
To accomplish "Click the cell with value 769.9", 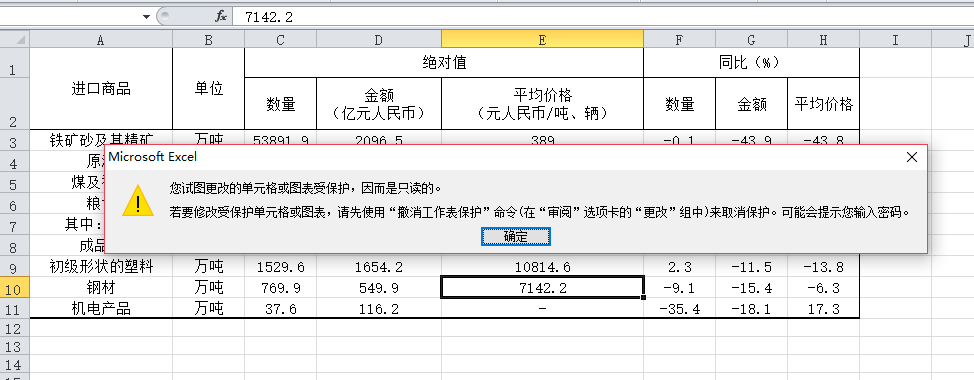I will point(281,288).
